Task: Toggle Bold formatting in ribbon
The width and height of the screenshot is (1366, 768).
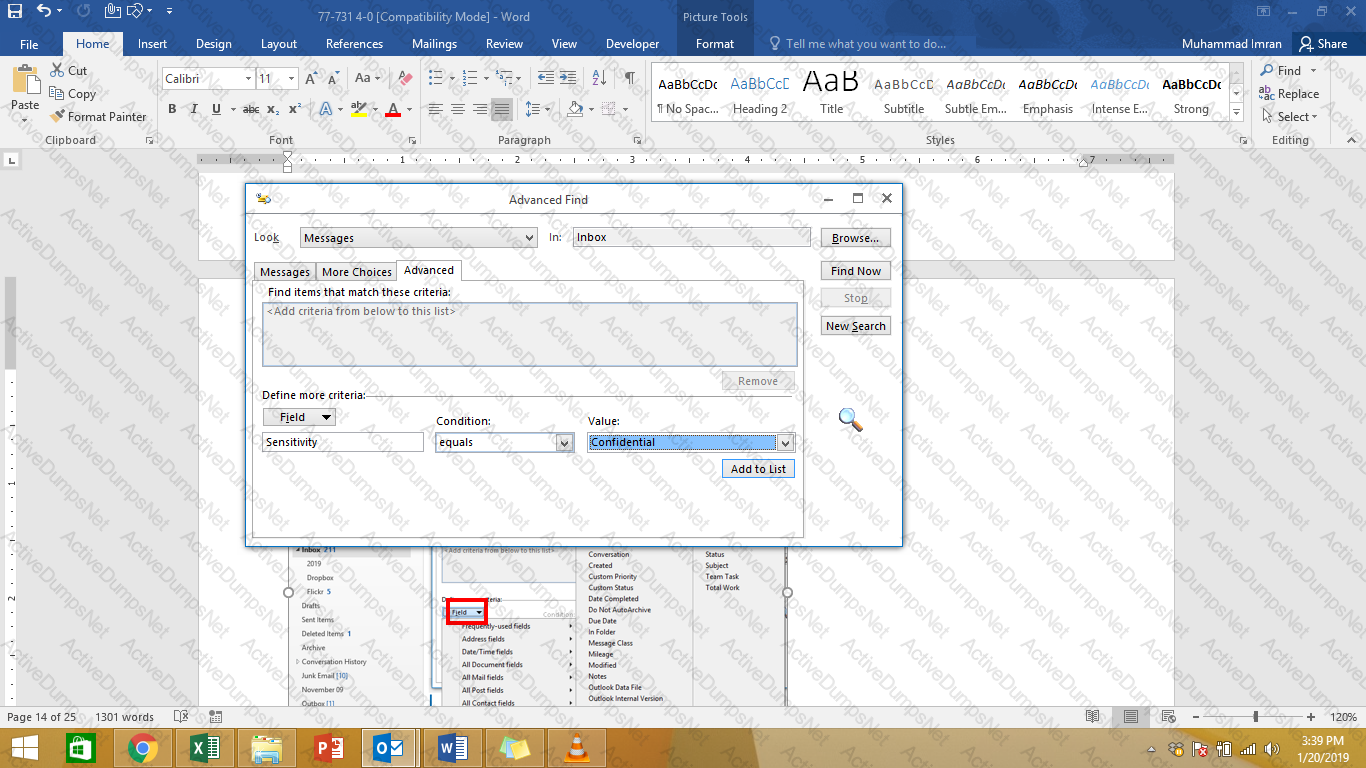Action: 172,109
